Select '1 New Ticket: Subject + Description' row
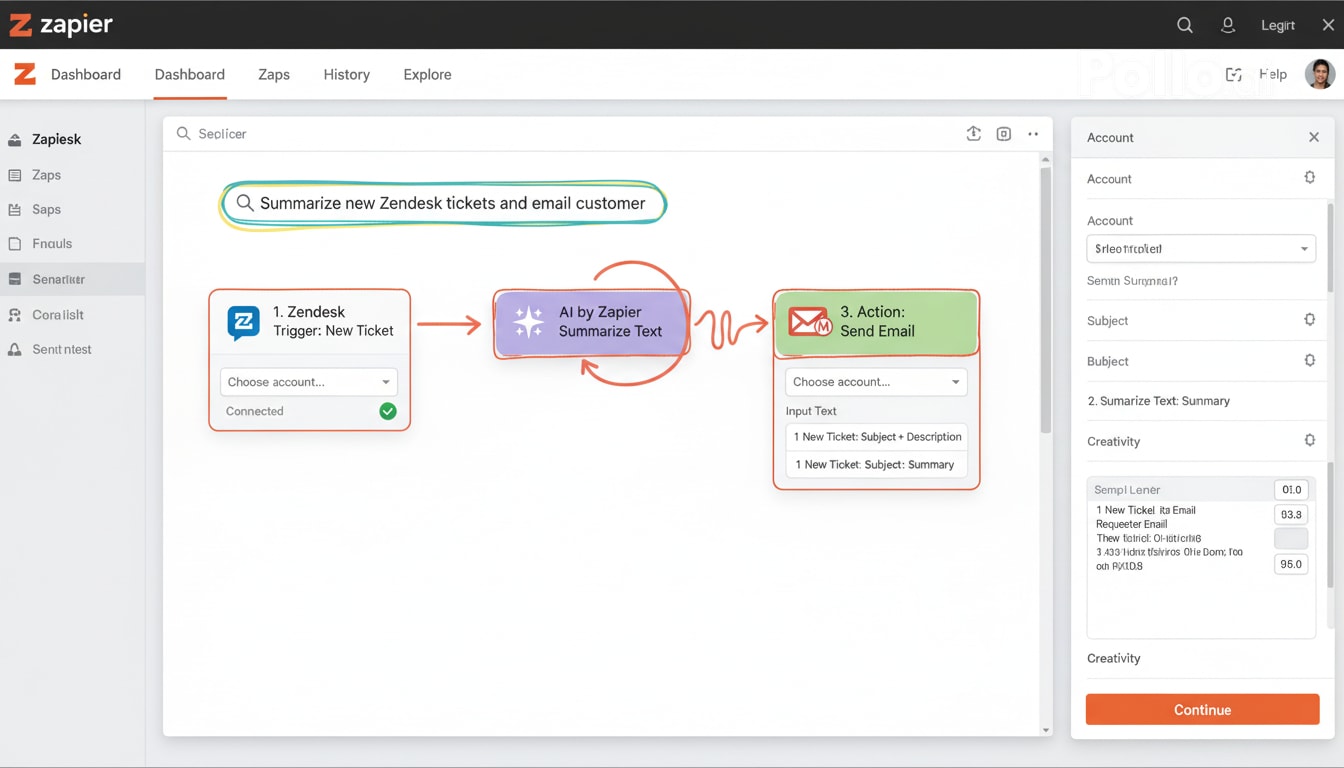1344x768 pixels. (x=877, y=437)
